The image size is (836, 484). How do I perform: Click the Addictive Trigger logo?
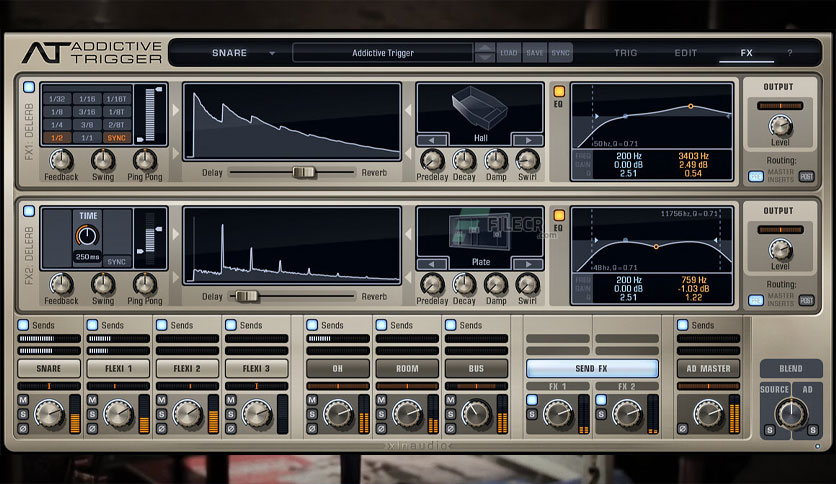(x=92, y=52)
